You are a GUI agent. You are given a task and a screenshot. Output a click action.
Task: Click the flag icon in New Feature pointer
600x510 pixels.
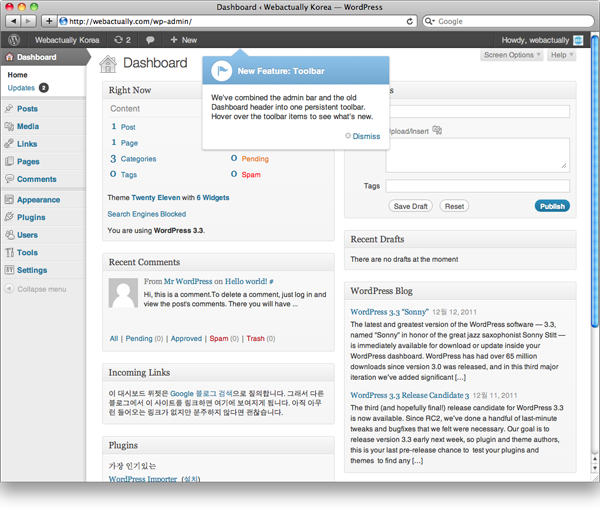[x=222, y=71]
